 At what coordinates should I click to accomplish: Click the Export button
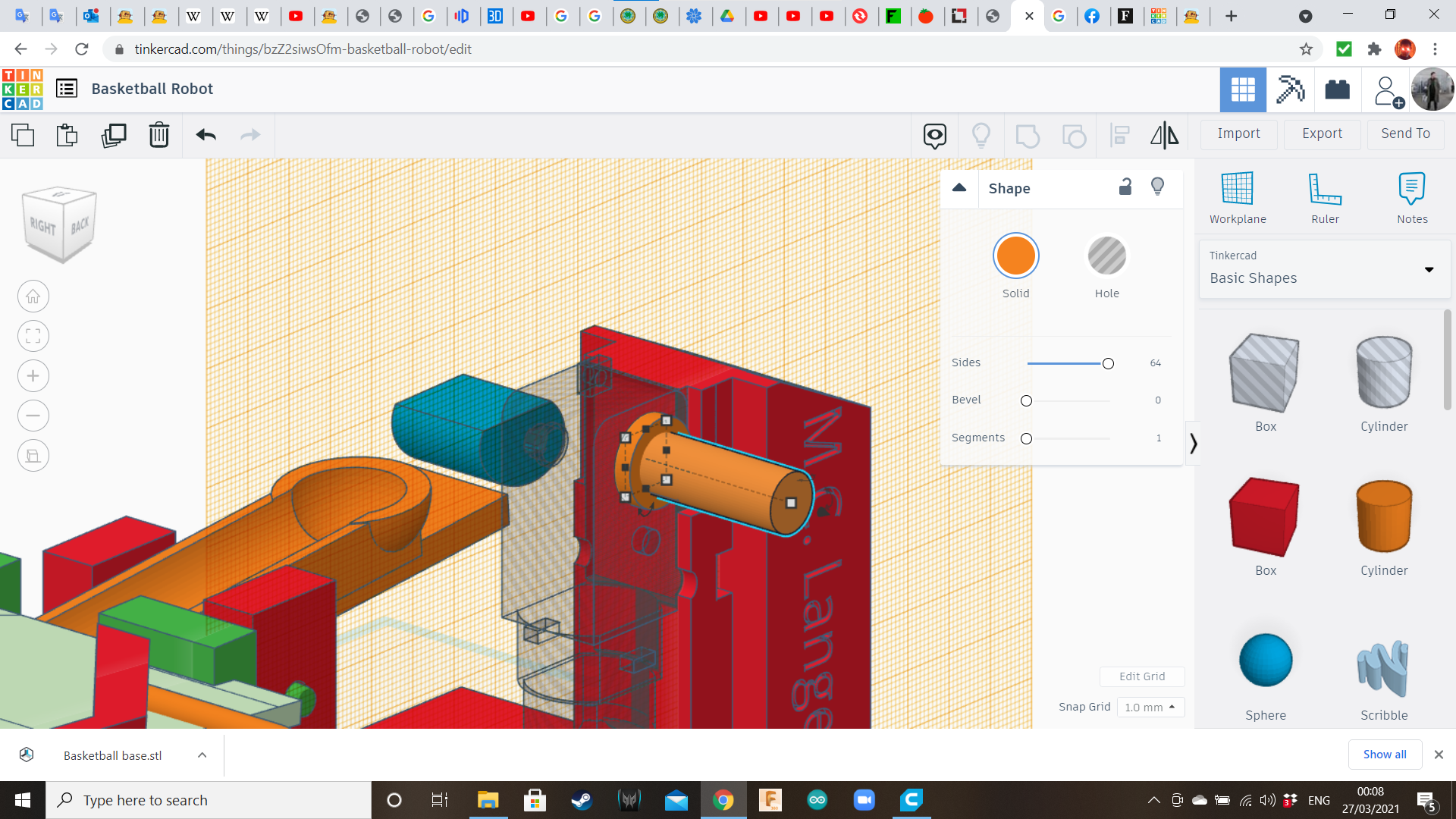click(1322, 133)
